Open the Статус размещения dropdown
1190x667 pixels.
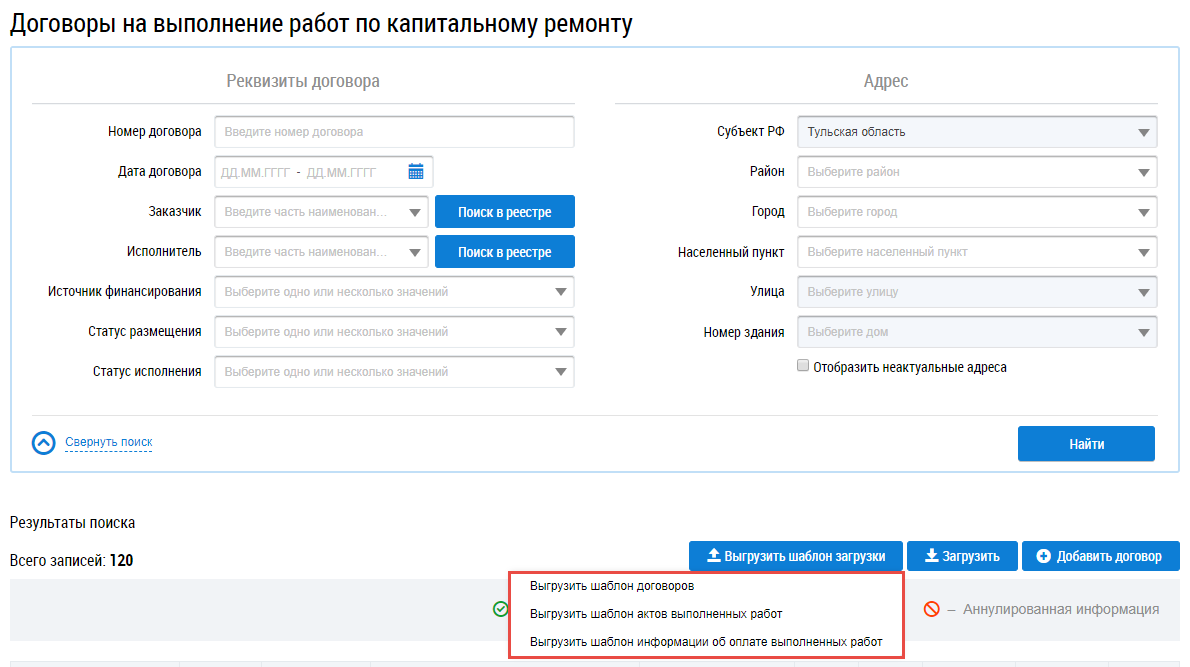coord(560,332)
